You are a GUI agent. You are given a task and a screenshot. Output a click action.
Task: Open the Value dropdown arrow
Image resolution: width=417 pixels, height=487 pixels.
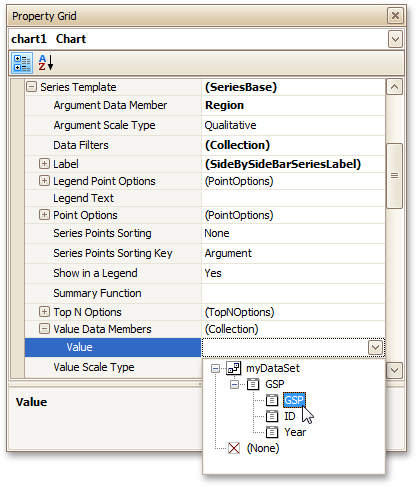376,347
